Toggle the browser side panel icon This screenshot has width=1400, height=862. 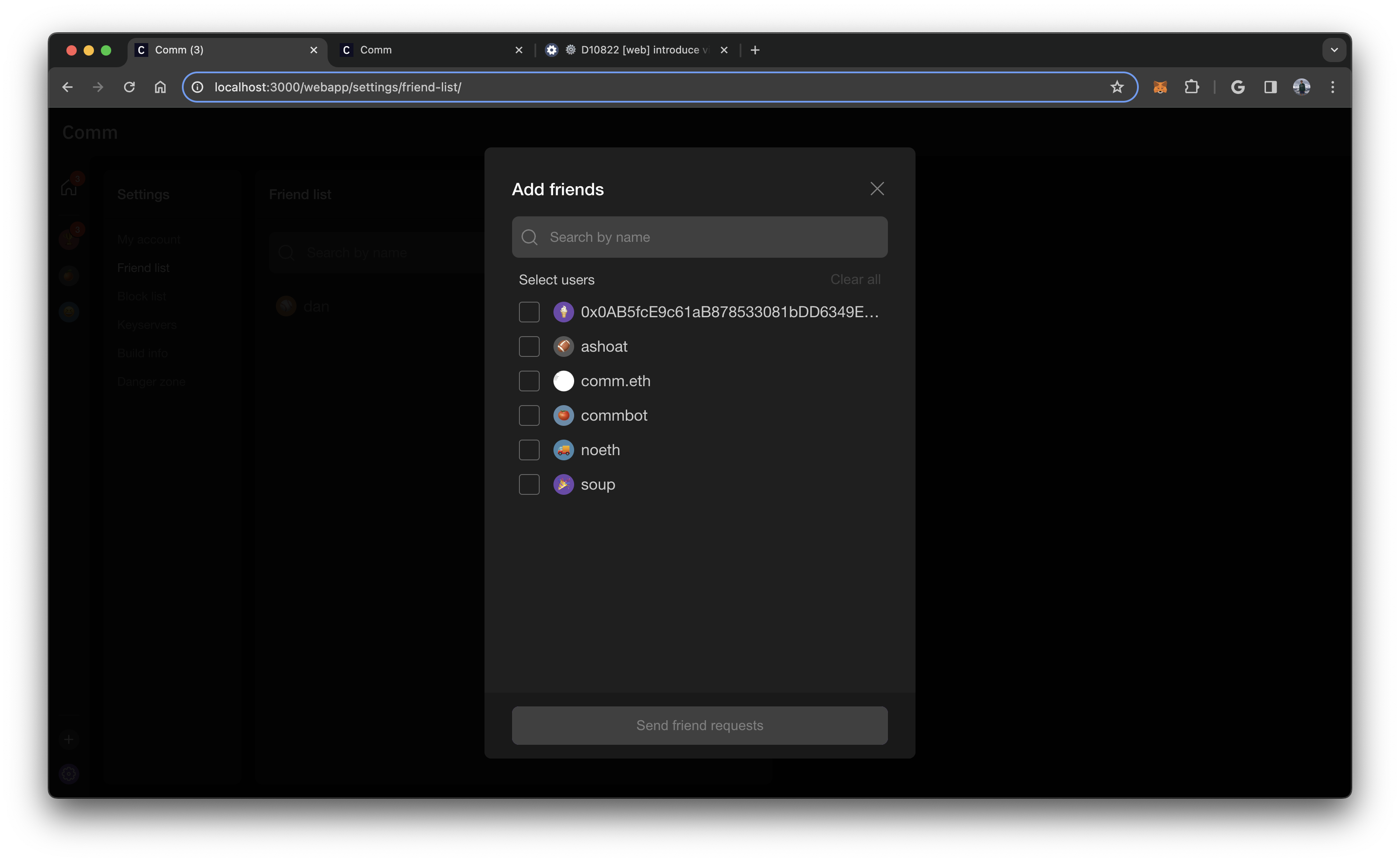coord(1270,87)
